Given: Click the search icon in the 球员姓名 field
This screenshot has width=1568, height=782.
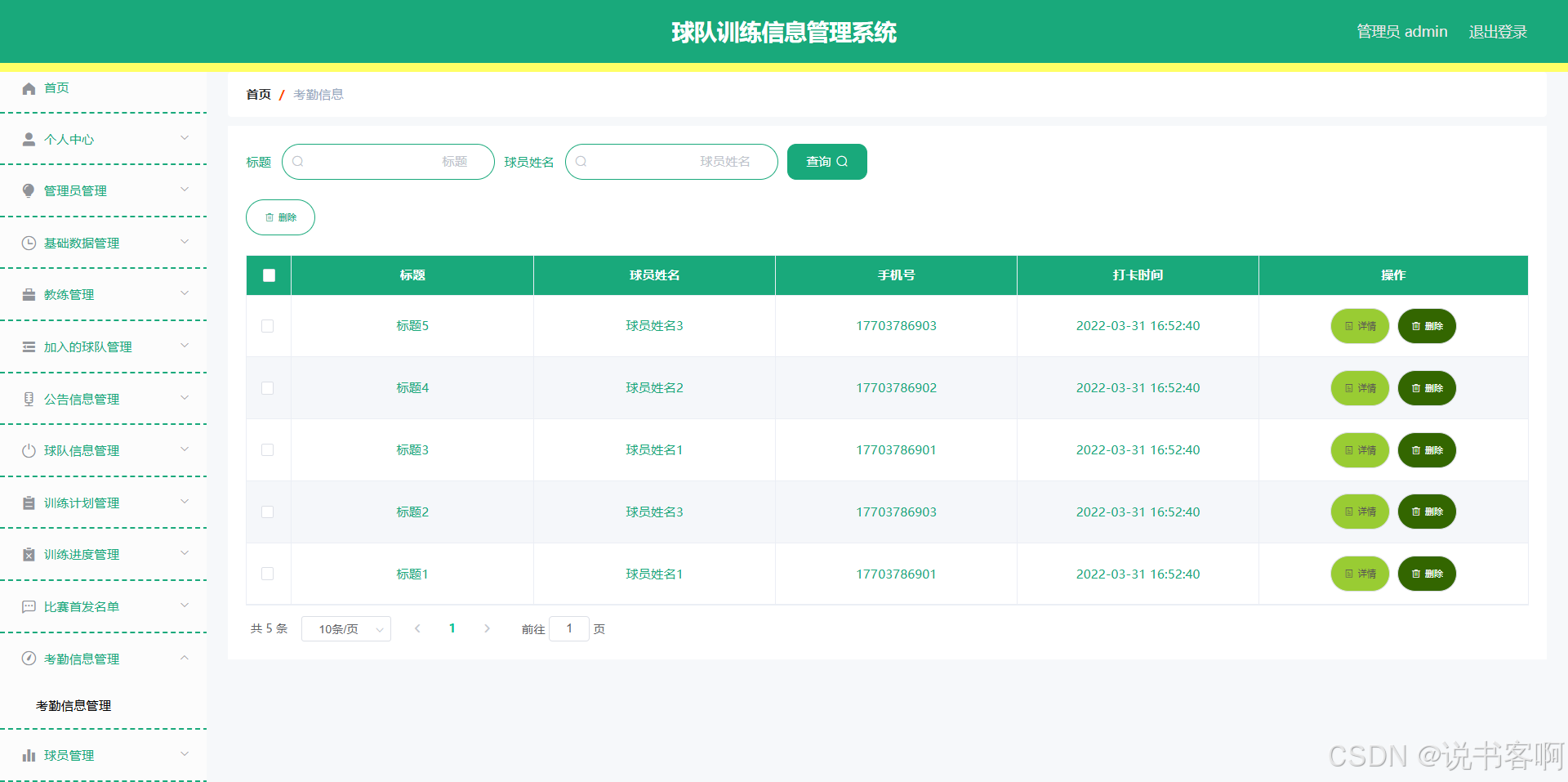Looking at the screenshot, I should click(x=581, y=162).
